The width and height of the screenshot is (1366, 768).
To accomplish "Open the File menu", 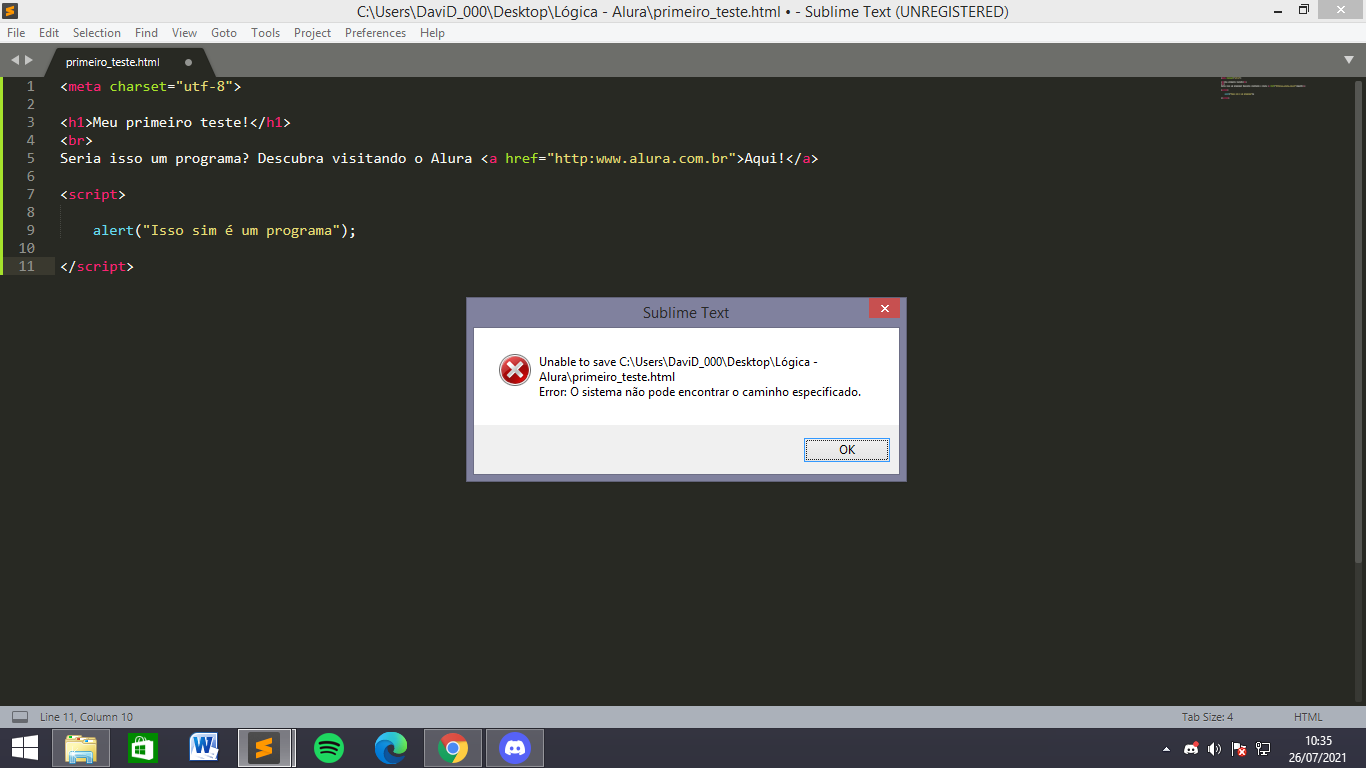I will [x=16, y=33].
